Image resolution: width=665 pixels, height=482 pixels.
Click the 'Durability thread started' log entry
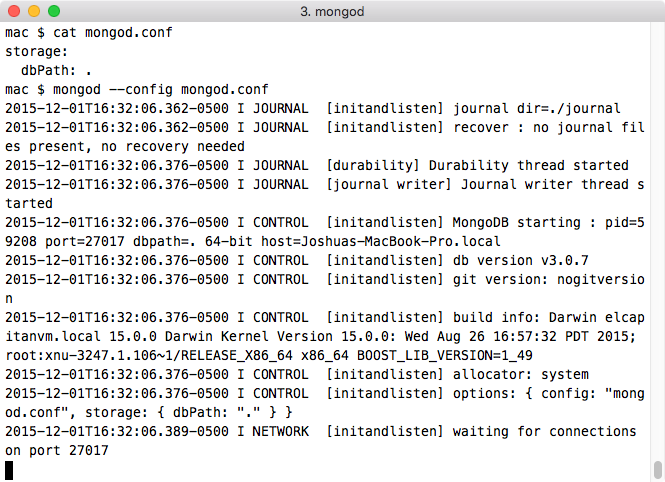coord(528,165)
